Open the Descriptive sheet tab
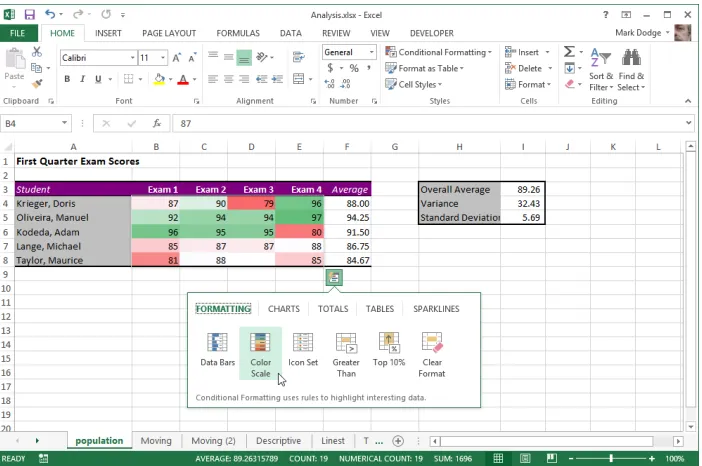This screenshot has height=466, width=702. coord(278,441)
